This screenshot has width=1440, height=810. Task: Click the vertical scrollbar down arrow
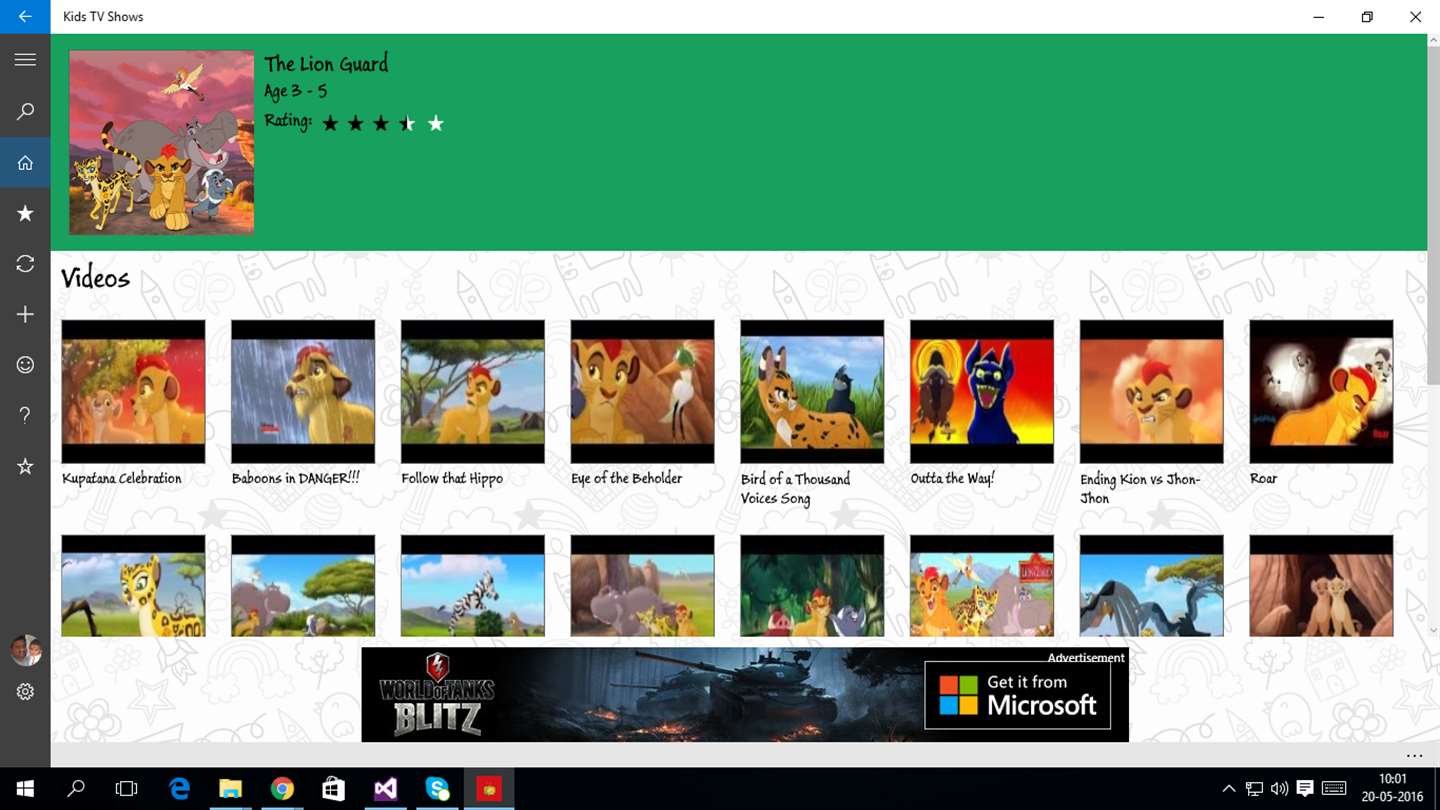point(1433,631)
